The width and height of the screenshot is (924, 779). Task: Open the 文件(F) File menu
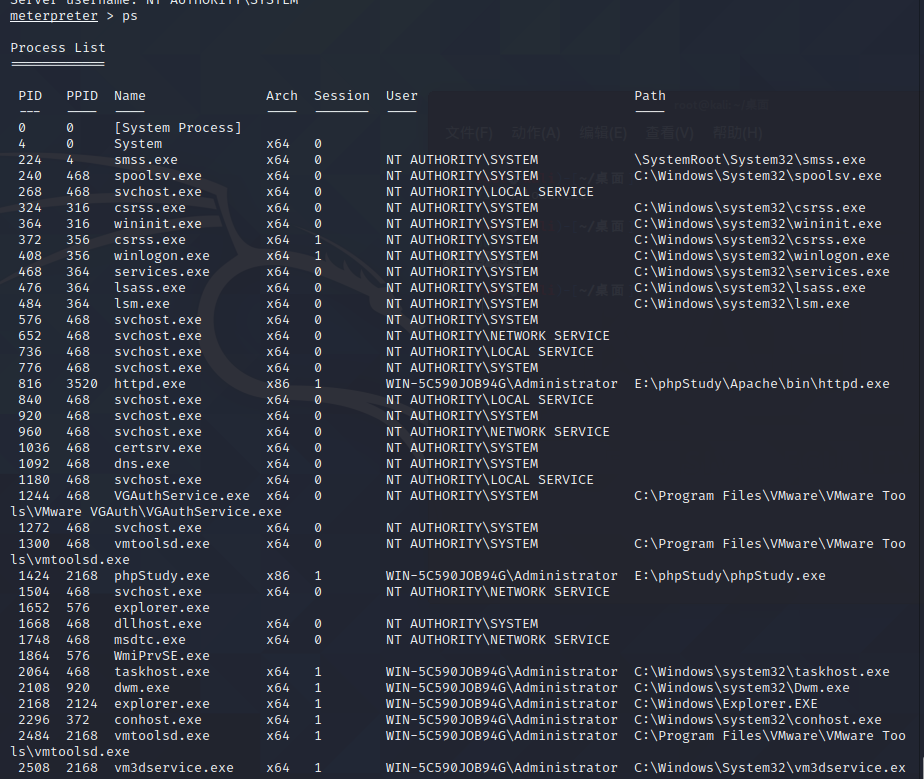pyautogui.click(x=469, y=133)
